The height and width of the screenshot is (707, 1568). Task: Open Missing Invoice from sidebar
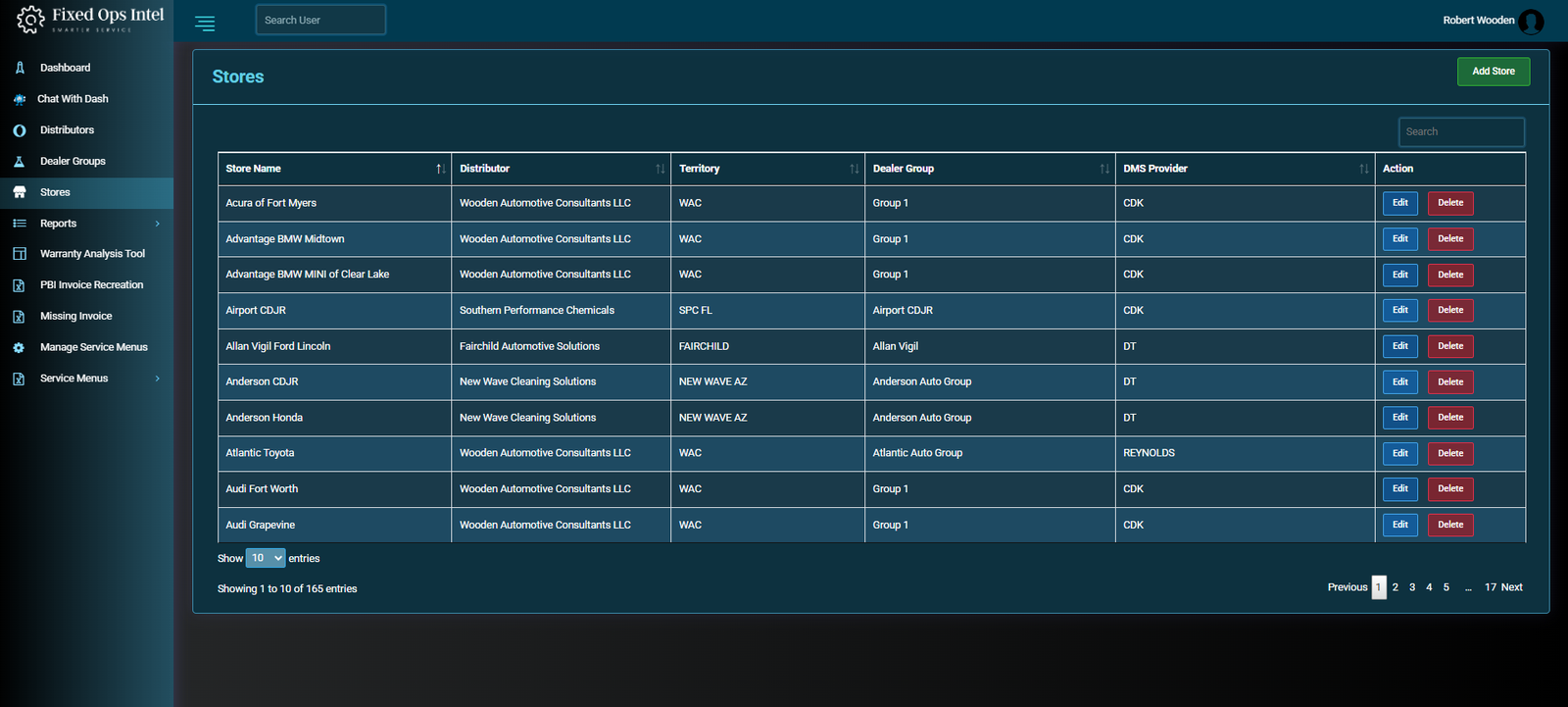pos(75,316)
